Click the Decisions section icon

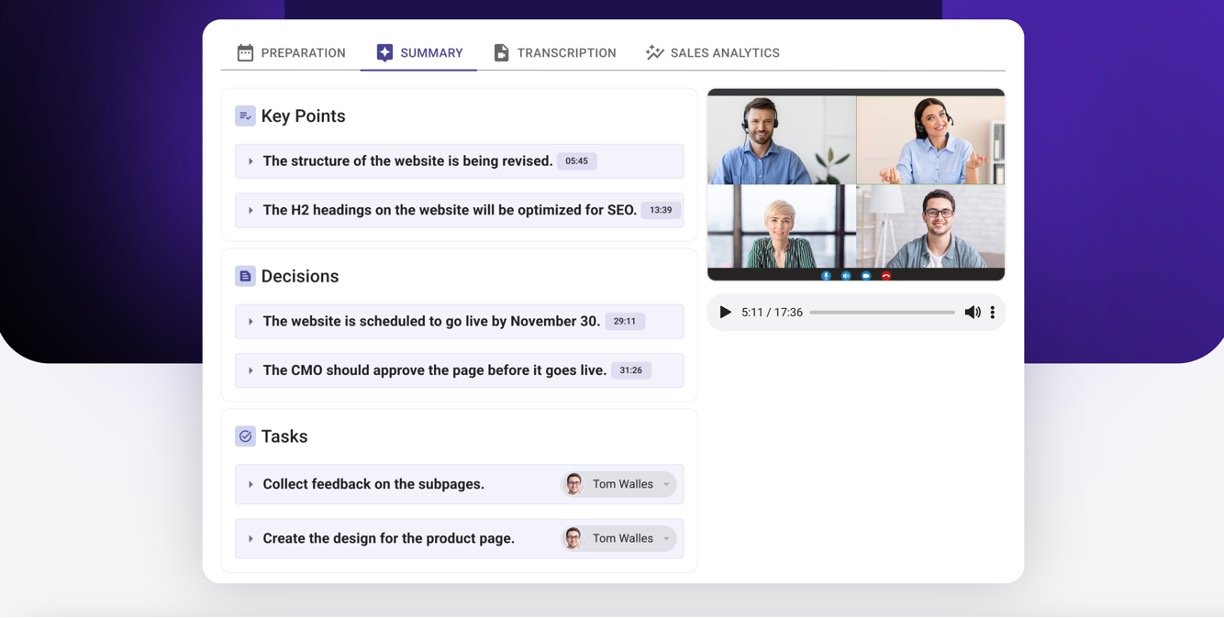[x=245, y=276]
